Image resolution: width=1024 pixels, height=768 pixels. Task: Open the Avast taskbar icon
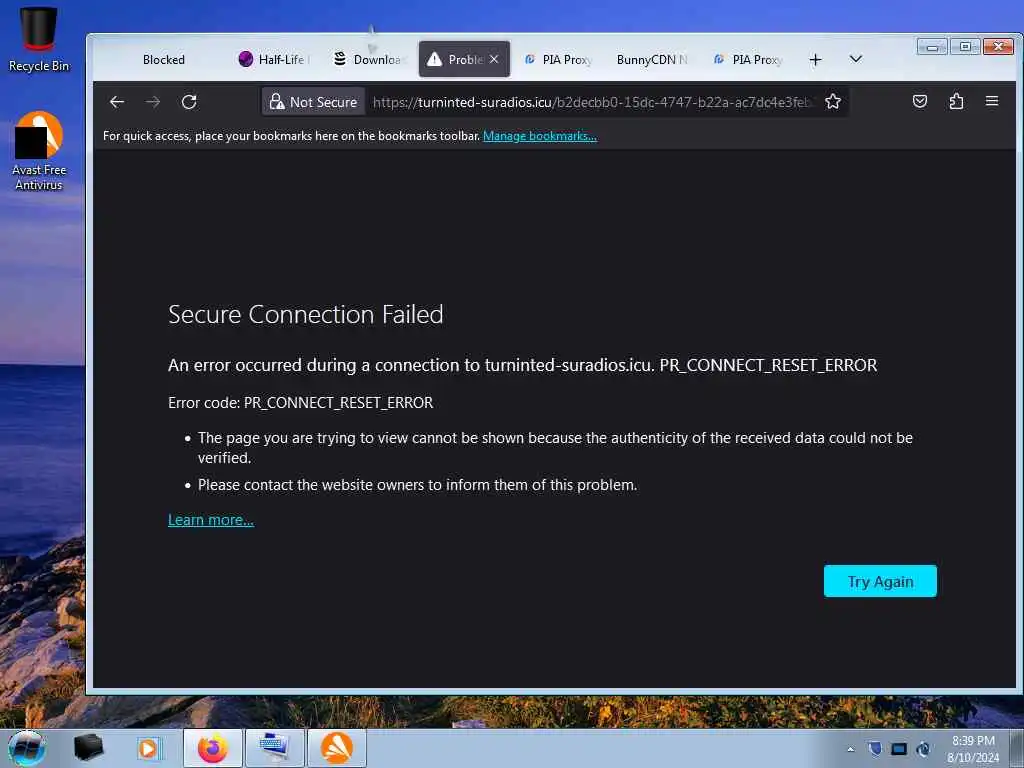click(336, 748)
